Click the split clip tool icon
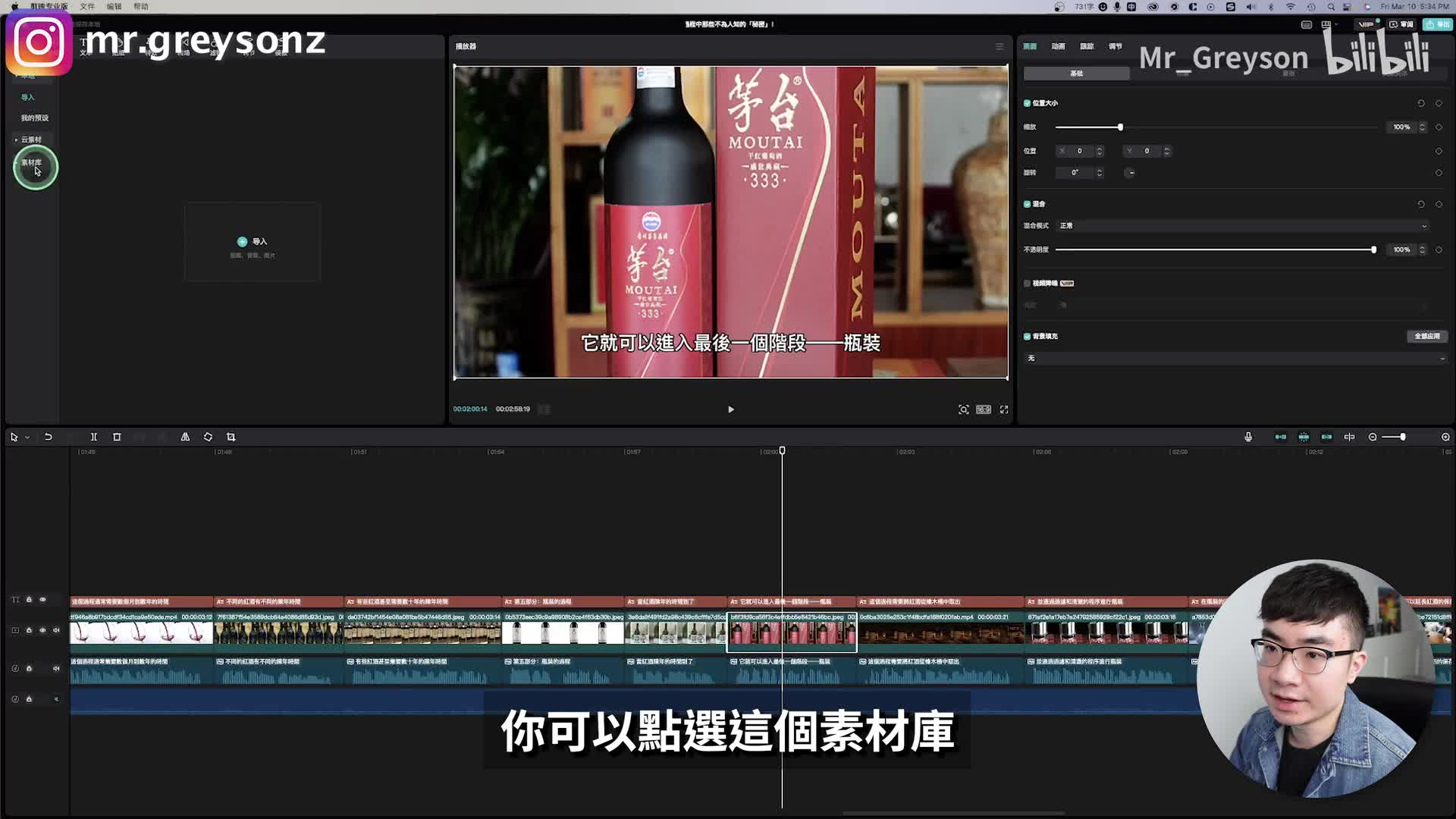The width and height of the screenshot is (1456, 819). [x=94, y=437]
